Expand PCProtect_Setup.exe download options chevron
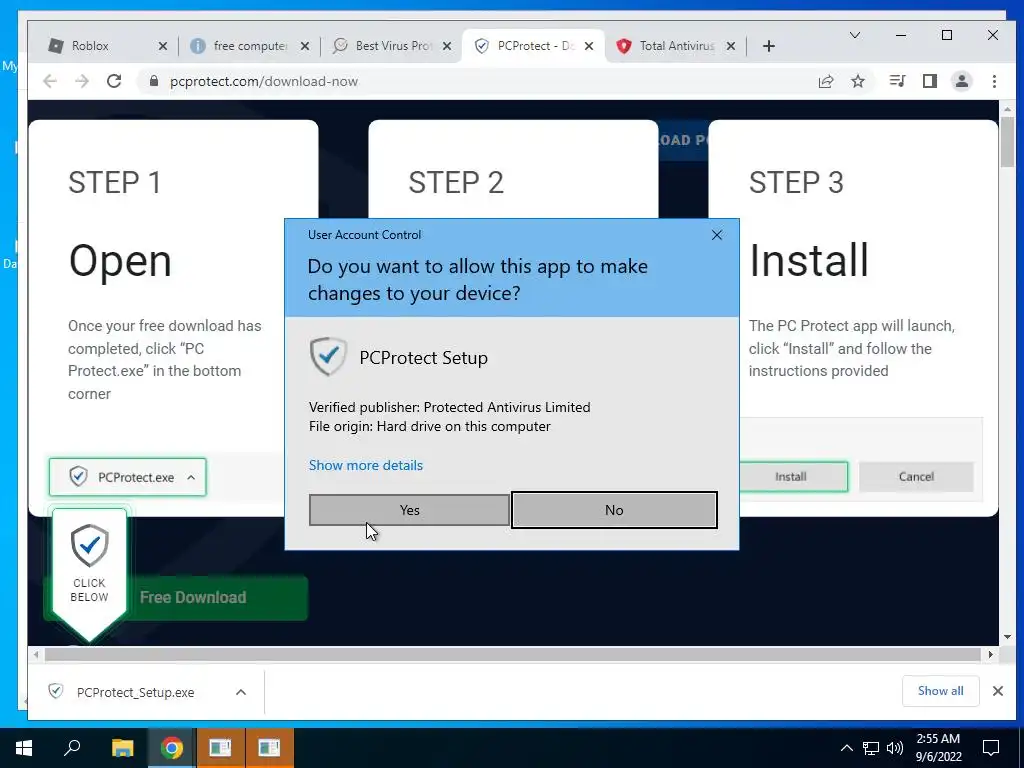Viewport: 1024px width, 768px height. coord(241,692)
